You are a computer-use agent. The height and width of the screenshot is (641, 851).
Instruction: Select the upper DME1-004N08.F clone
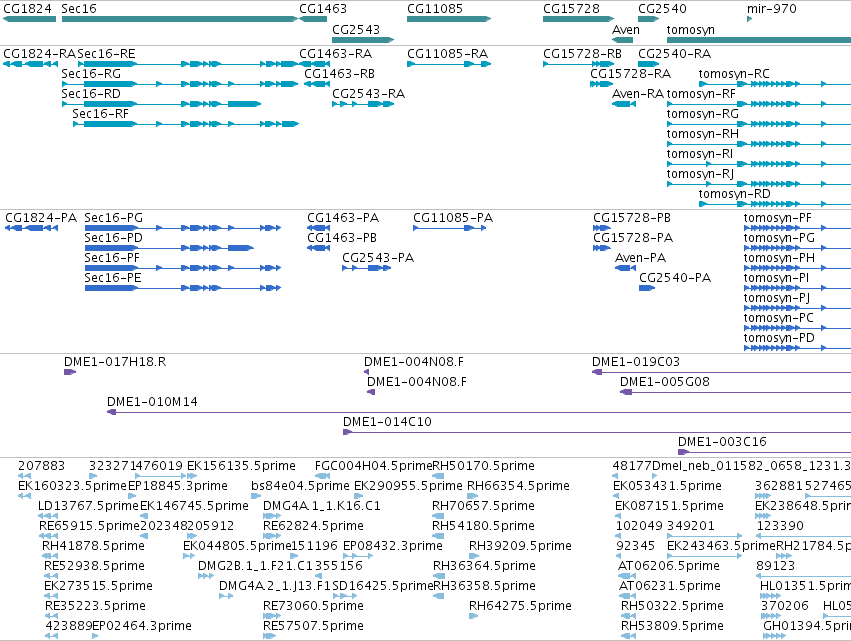tap(366, 372)
